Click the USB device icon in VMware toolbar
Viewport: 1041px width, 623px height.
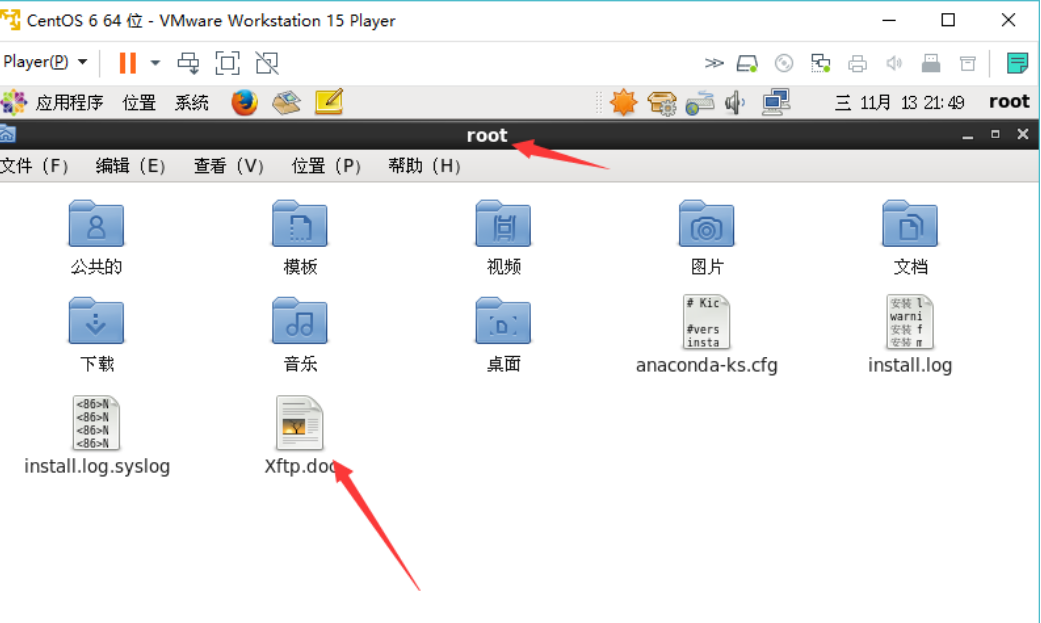coord(931,63)
